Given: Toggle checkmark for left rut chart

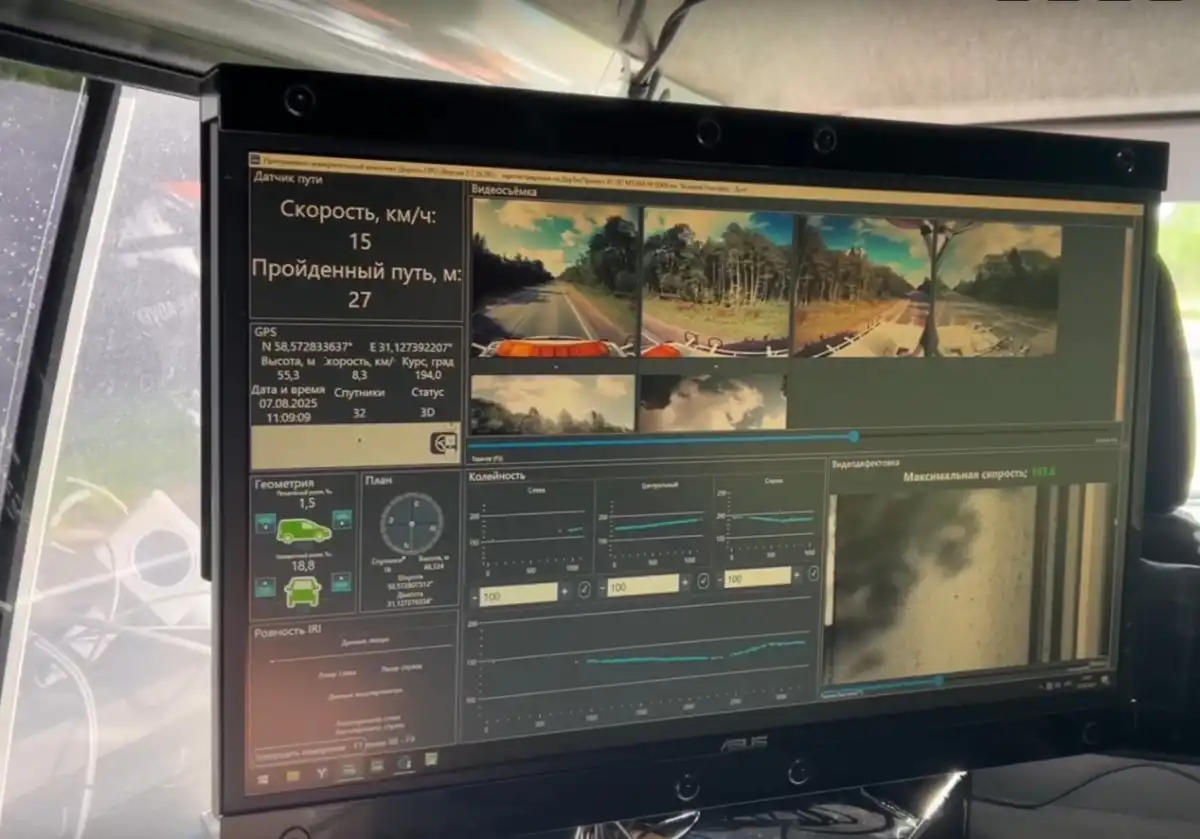Looking at the screenshot, I should point(584,590).
